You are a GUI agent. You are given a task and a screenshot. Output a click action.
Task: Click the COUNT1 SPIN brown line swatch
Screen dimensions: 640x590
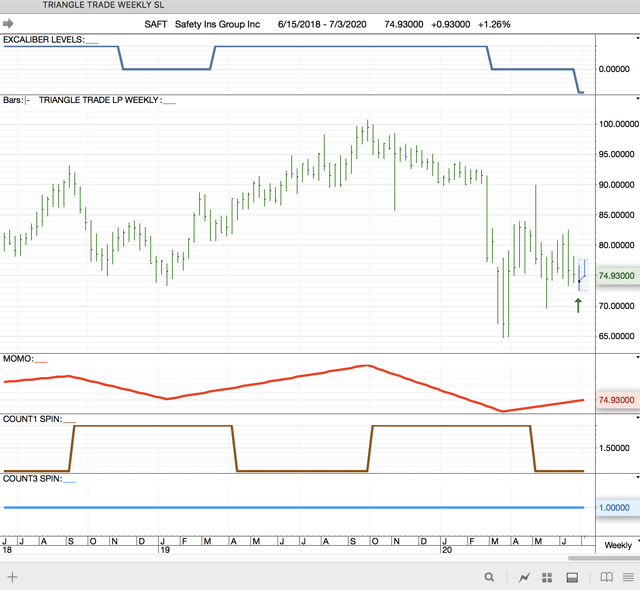69,422
